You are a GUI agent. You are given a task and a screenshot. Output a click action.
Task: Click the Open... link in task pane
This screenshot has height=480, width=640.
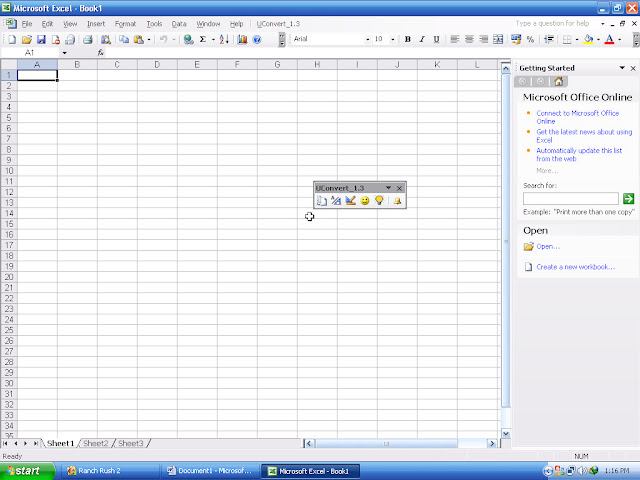548,247
